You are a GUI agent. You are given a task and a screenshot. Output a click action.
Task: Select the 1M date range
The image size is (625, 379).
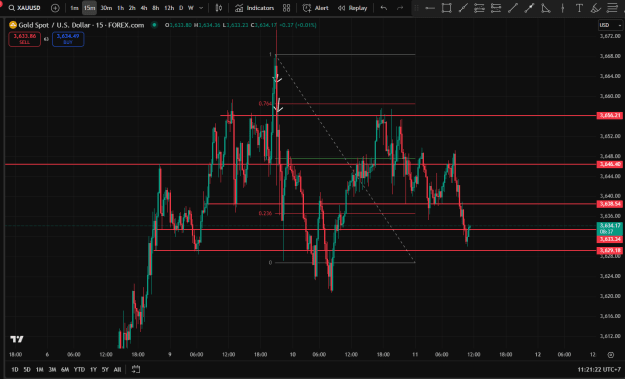tap(39, 369)
